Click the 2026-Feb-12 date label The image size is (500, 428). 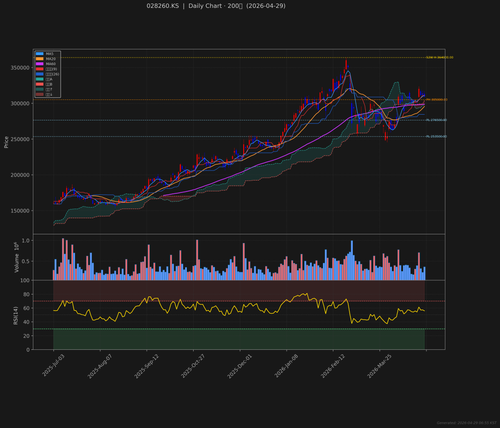click(332, 366)
